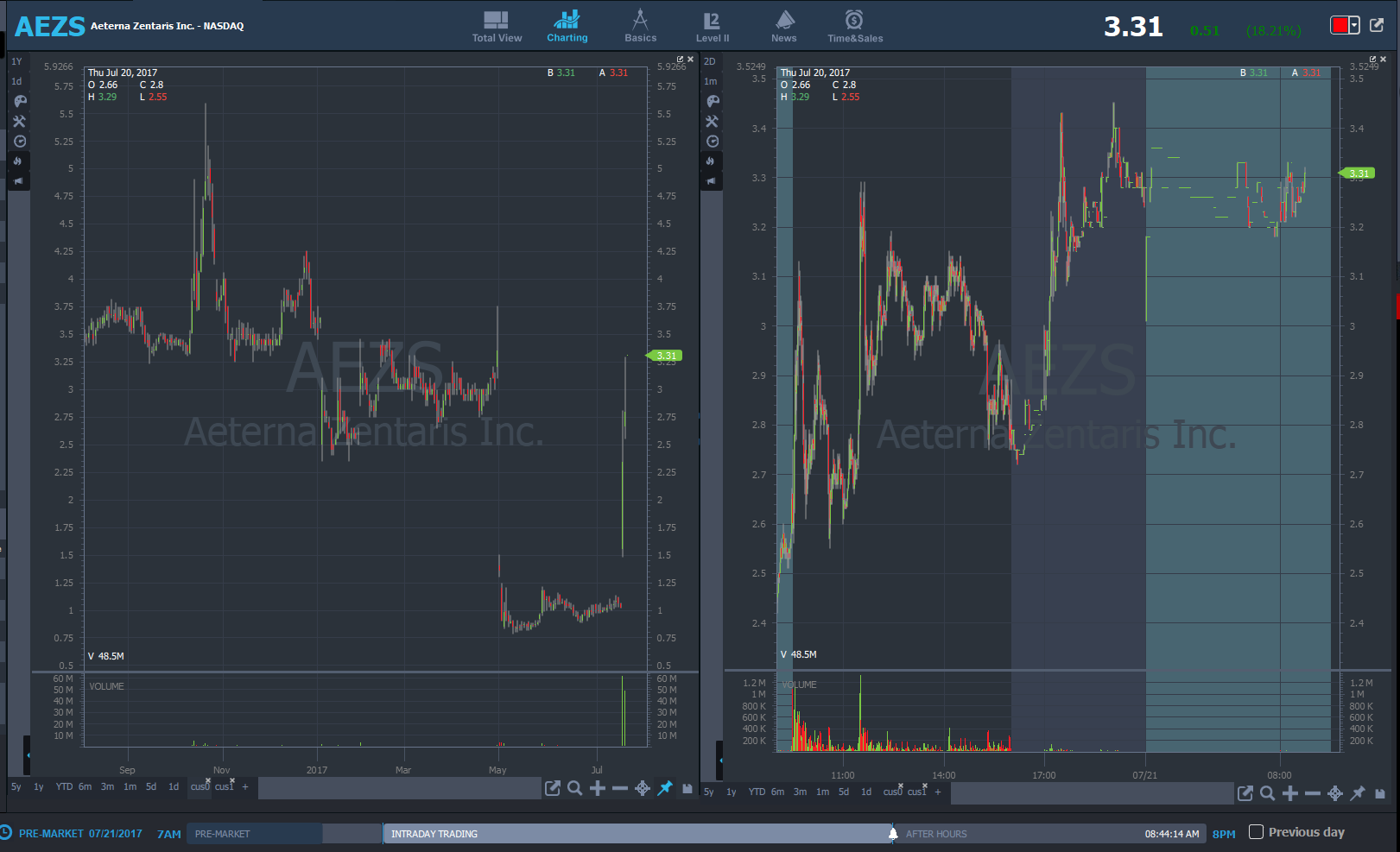Viewport: 1400px width, 852px height.
Task: Zoom out on the left chart
Action: coord(620,788)
